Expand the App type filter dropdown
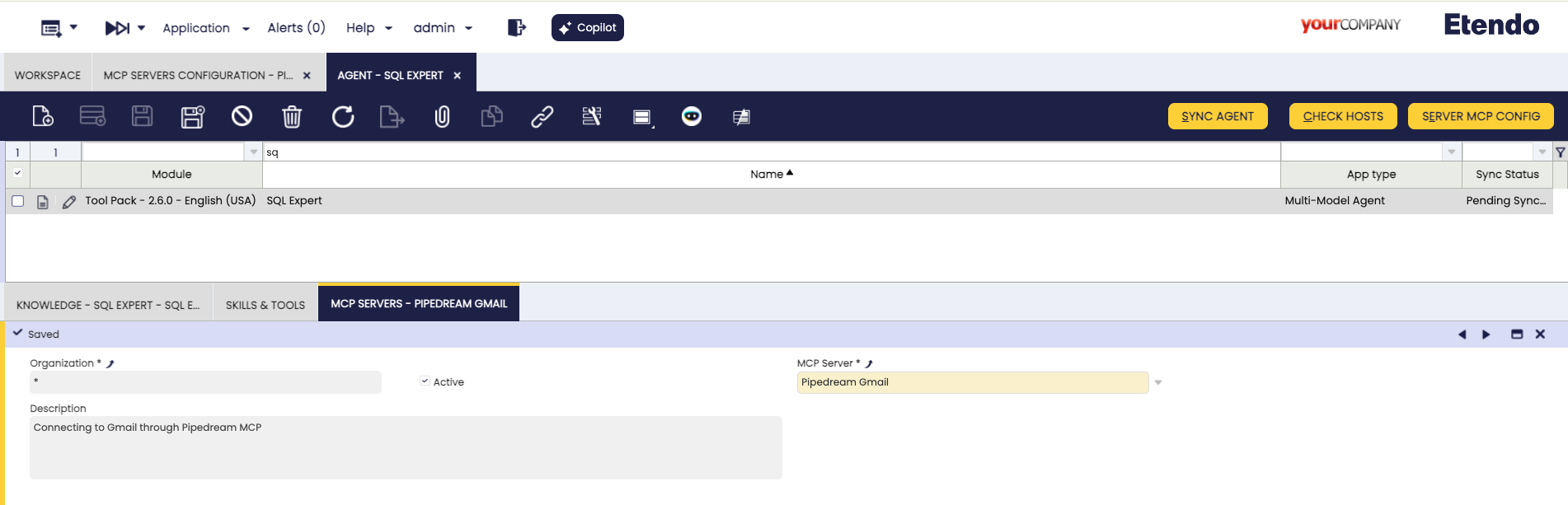This screenshot has width=1568, height=505. point(1452,152)
